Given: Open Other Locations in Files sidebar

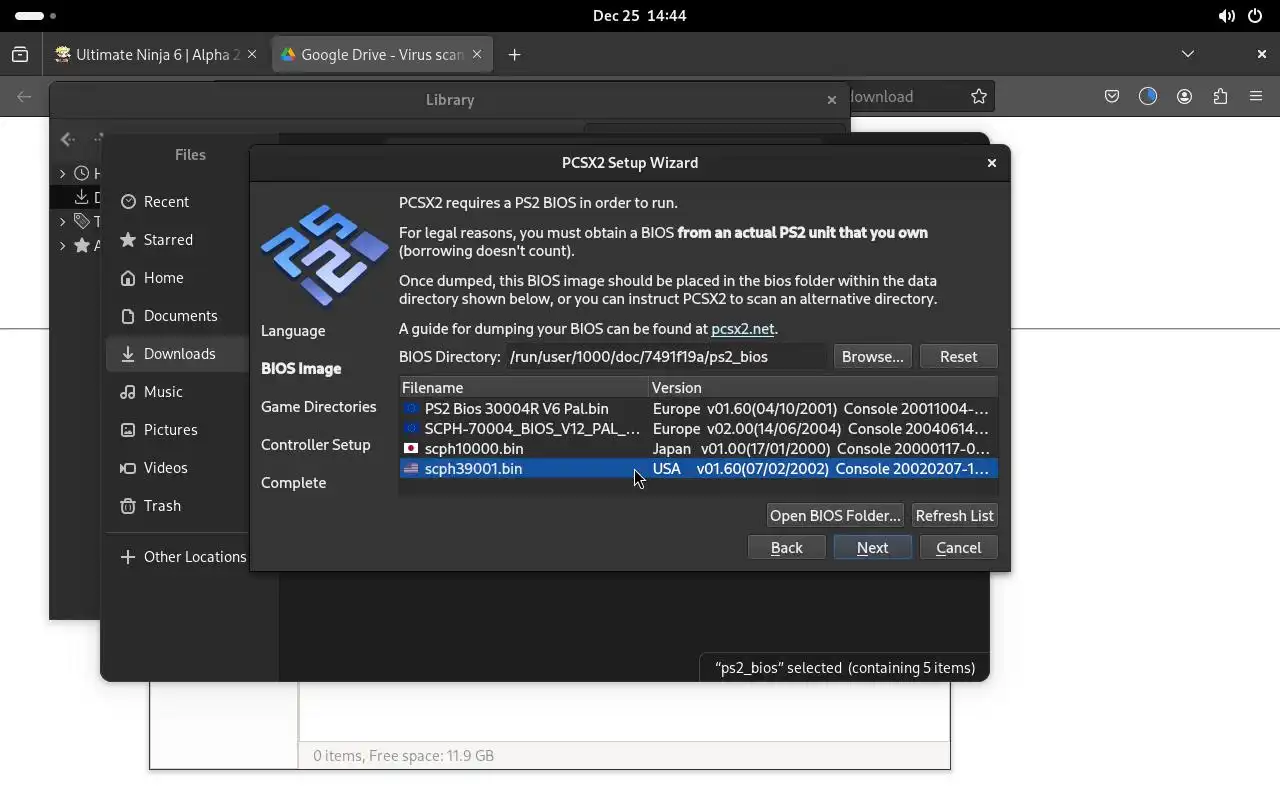Looking at the screenshot, I should (177, 556).
